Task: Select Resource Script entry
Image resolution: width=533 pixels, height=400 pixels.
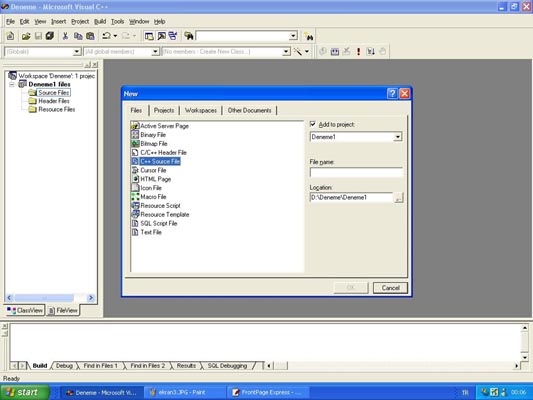Action: (160, 206)
